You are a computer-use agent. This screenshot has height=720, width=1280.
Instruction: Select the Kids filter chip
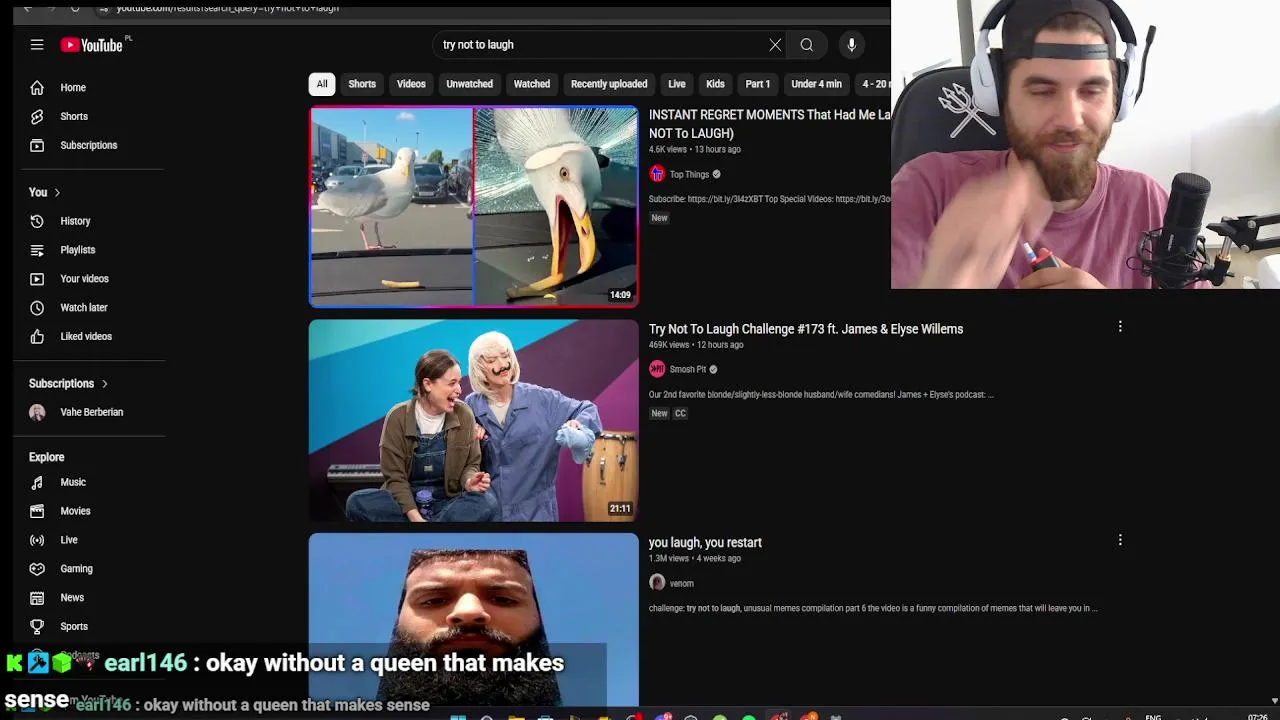[715, 84]
